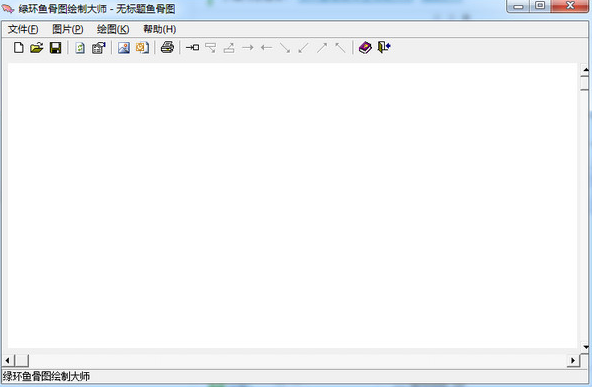Exit the program using door icon
The height and width of the screenshot is (387, 592).
[x=384, y=48]
